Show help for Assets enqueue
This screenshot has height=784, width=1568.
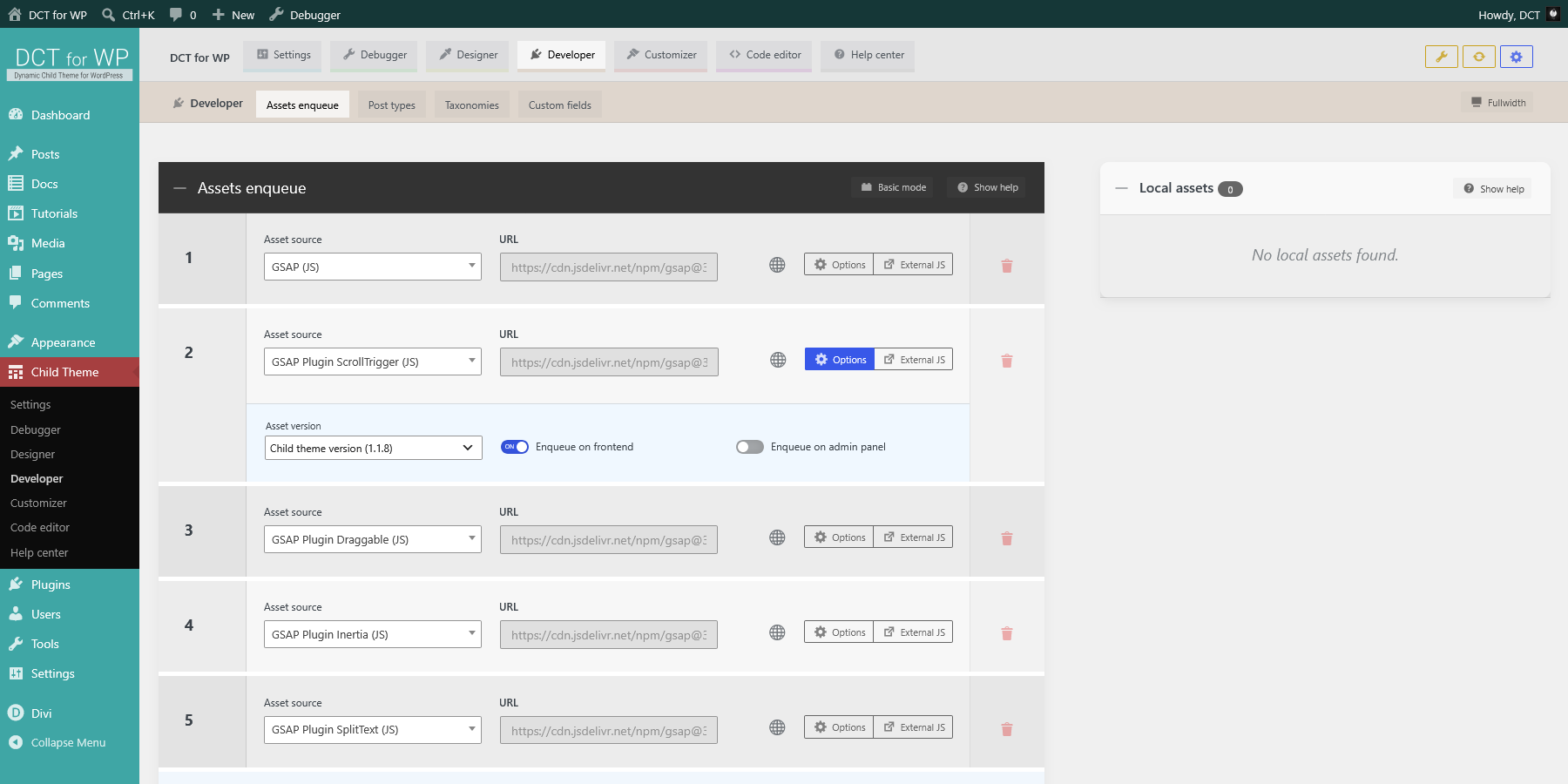coord(988,187)
